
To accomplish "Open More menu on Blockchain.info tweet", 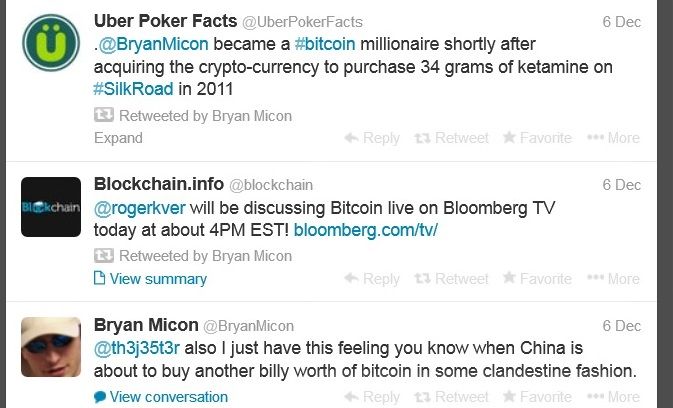I will tap(613, 278).
